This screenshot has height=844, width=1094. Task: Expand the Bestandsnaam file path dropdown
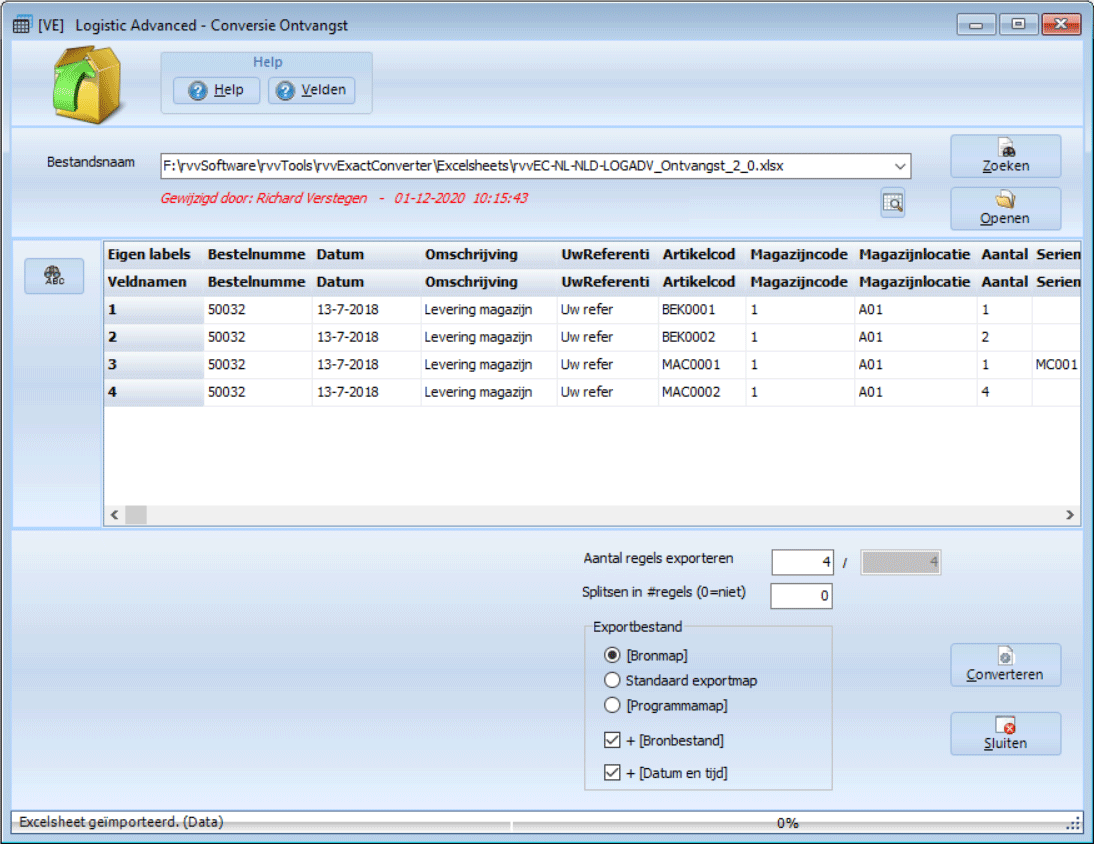tap(900, 166)
